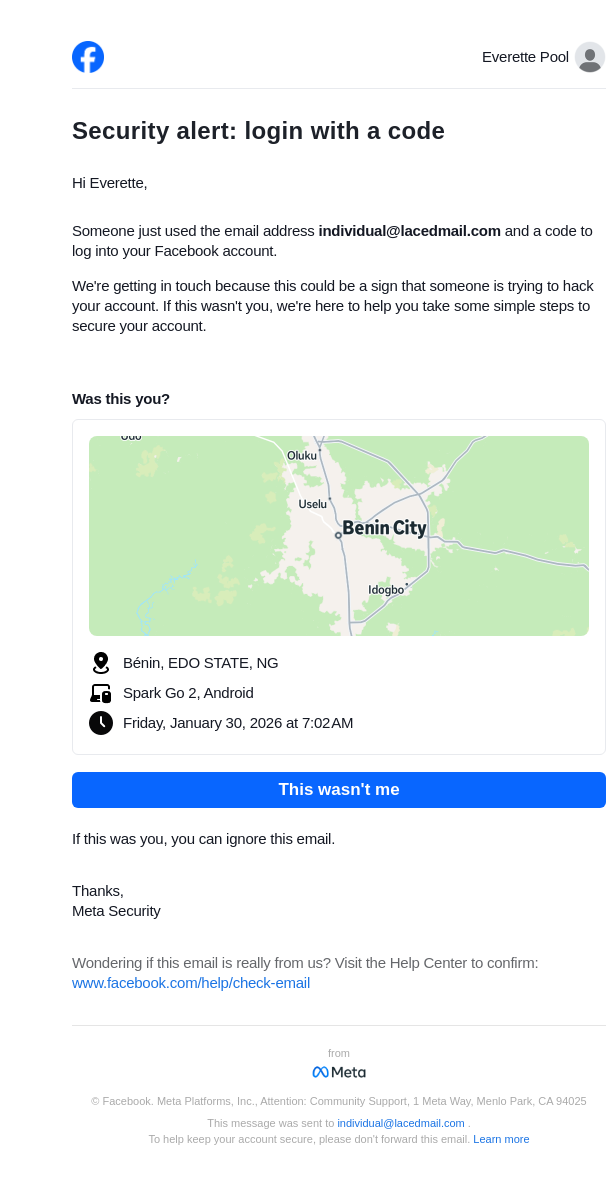Click the "Bénin, EDO STATE, NG" location text
The height and width of the screenshot is (1195, 614).
201,663
